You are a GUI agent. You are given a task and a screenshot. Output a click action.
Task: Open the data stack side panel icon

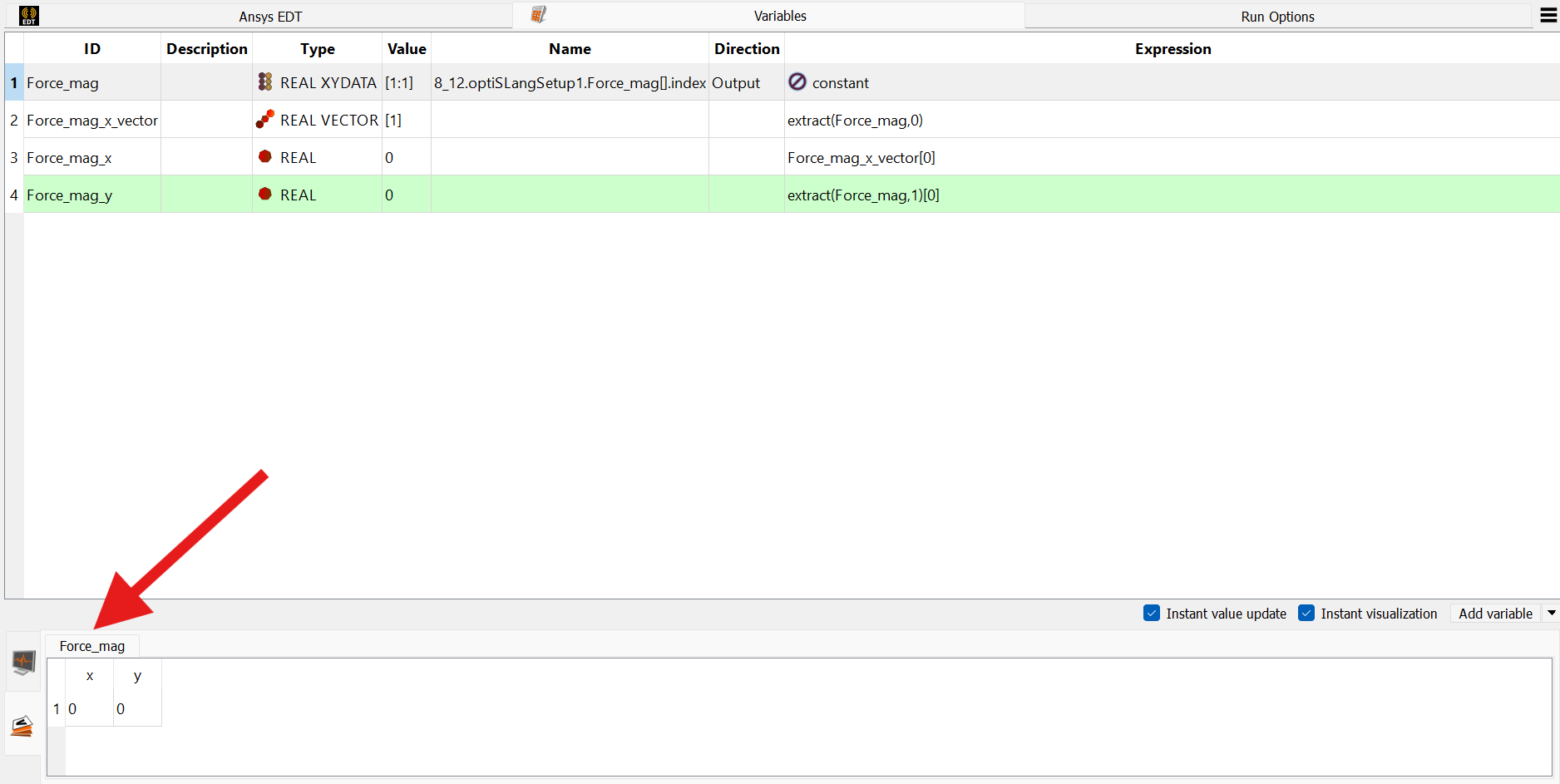22,726
